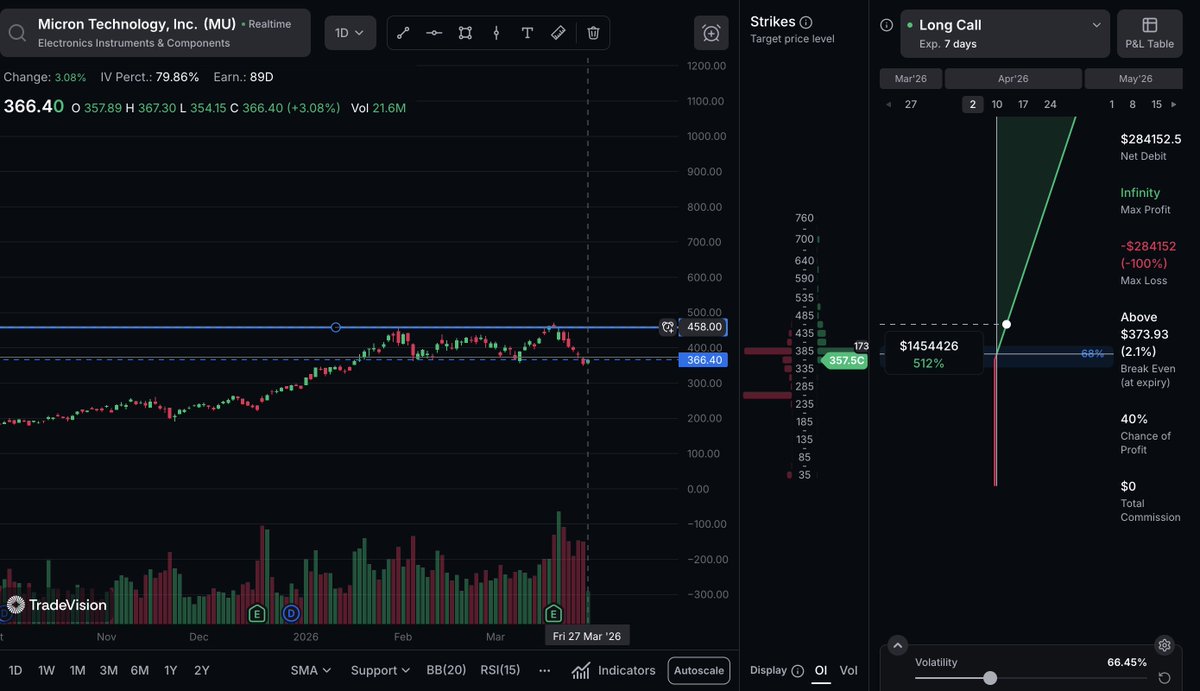Click the 366.40 current price label
The width and height of the screenshot is (1200, 691).
coord(704,360)
